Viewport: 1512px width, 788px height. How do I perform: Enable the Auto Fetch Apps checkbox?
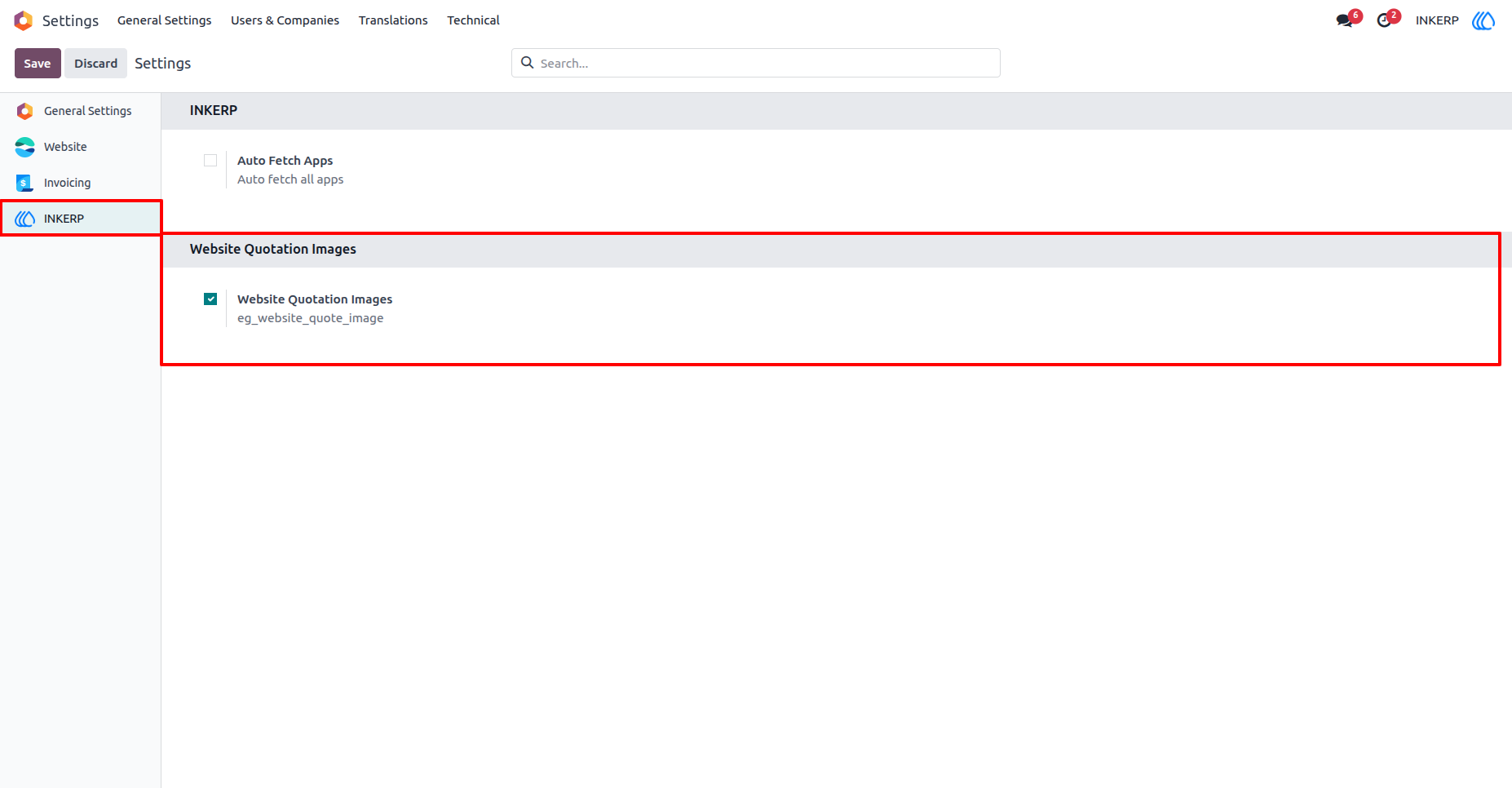[x=210, y=161]
